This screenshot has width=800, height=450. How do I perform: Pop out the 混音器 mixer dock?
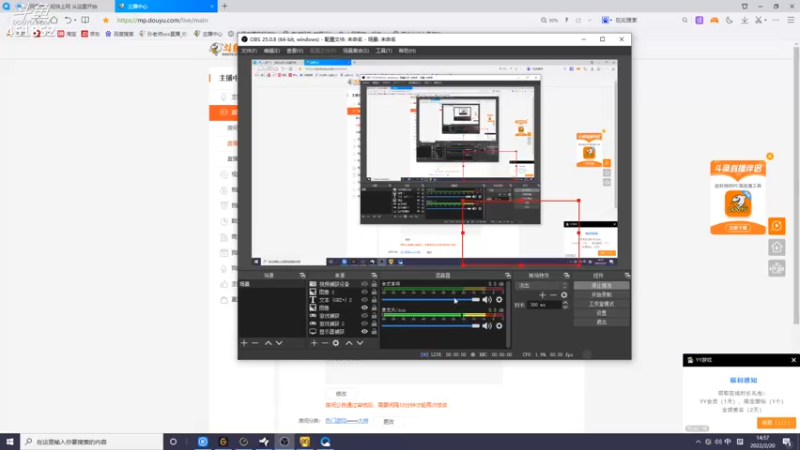[x=508, y=276]
